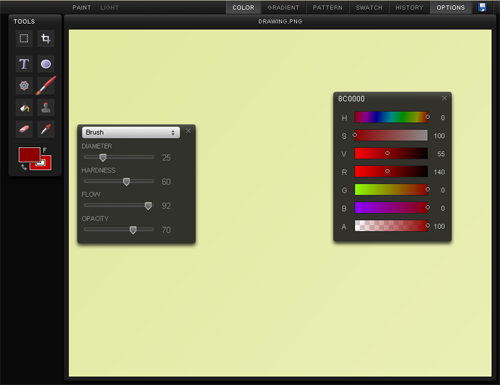Select the Spirograph tool

(24, 86)
